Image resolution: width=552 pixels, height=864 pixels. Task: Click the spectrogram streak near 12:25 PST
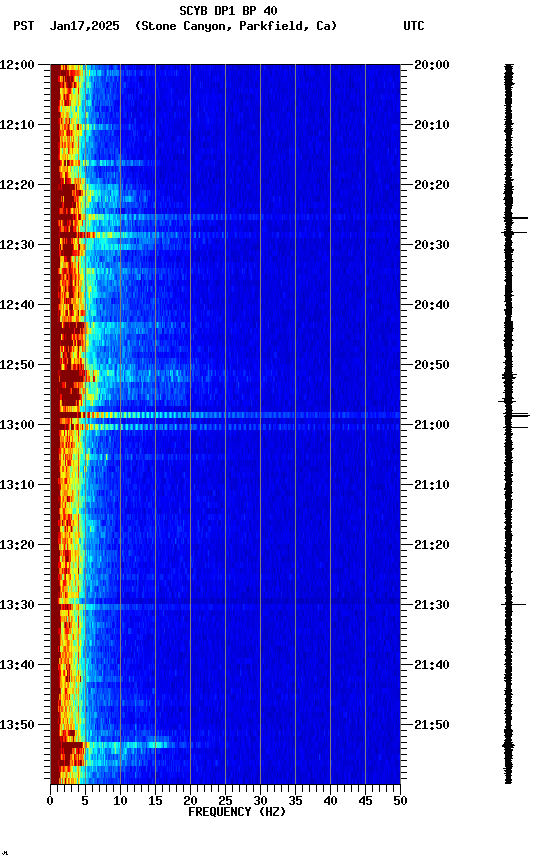point(225,217)
